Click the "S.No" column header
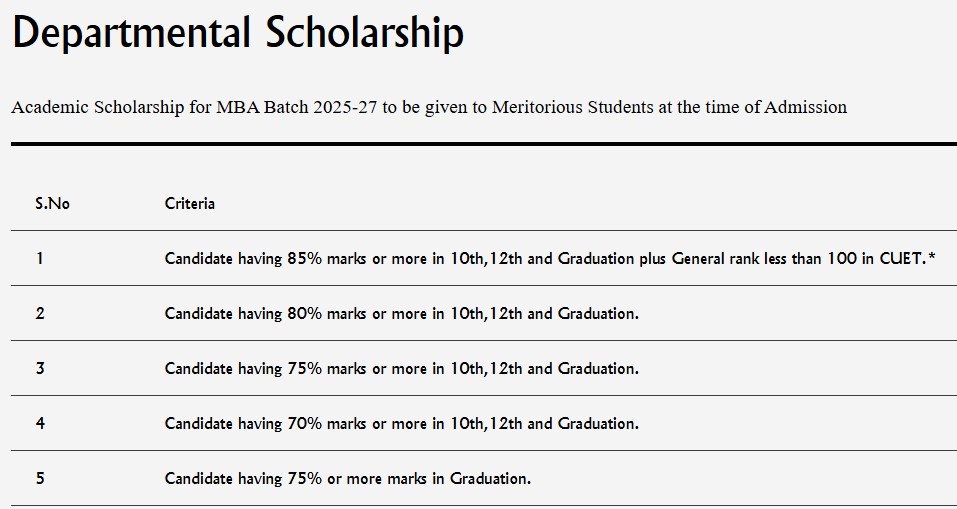957x509 pixels. (52, 203)
